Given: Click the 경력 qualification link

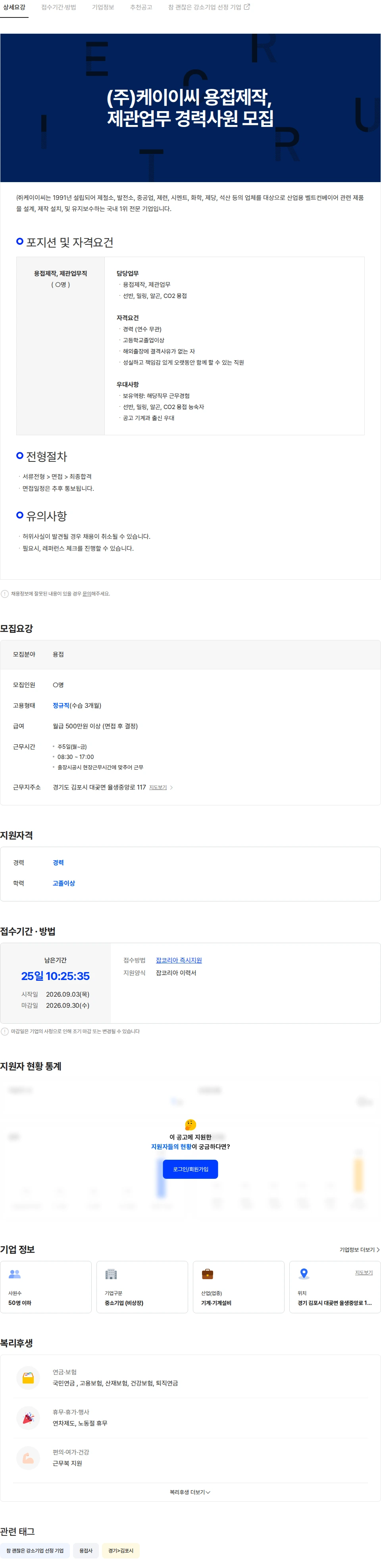Looking at the screenshot, I should [x=58, y=863].
